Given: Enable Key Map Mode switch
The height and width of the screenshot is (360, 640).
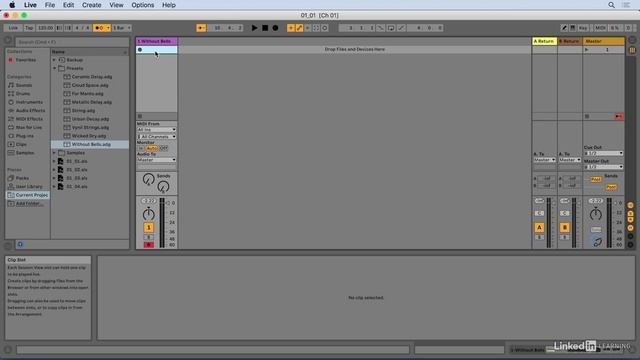Looking at the screenshot, I should pyautogui.click(x=583, y=28).
